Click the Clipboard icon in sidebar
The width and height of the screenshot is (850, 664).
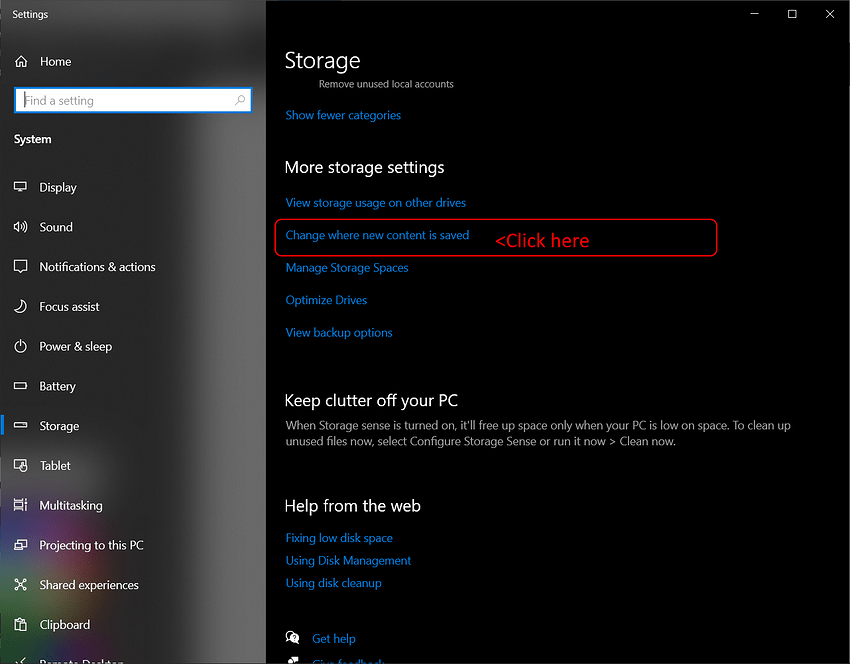click(x=21, y=625)
